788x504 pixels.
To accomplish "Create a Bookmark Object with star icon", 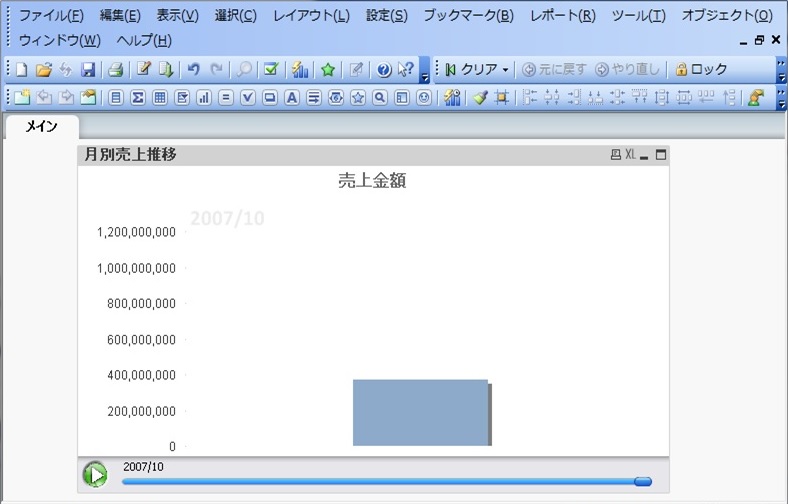I will pos(358,97).
